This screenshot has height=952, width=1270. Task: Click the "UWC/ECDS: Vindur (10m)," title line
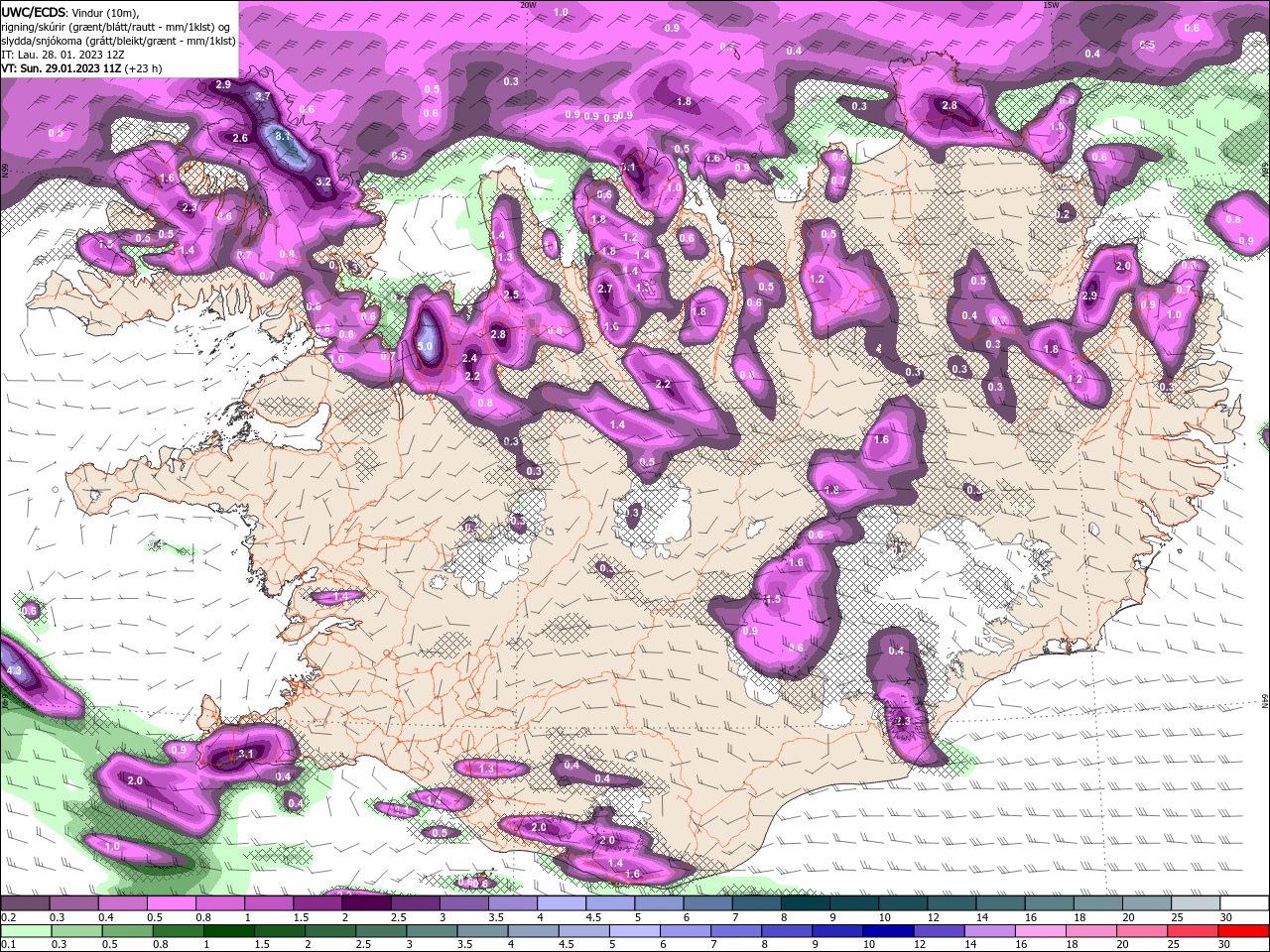click(x=69, y=12)
